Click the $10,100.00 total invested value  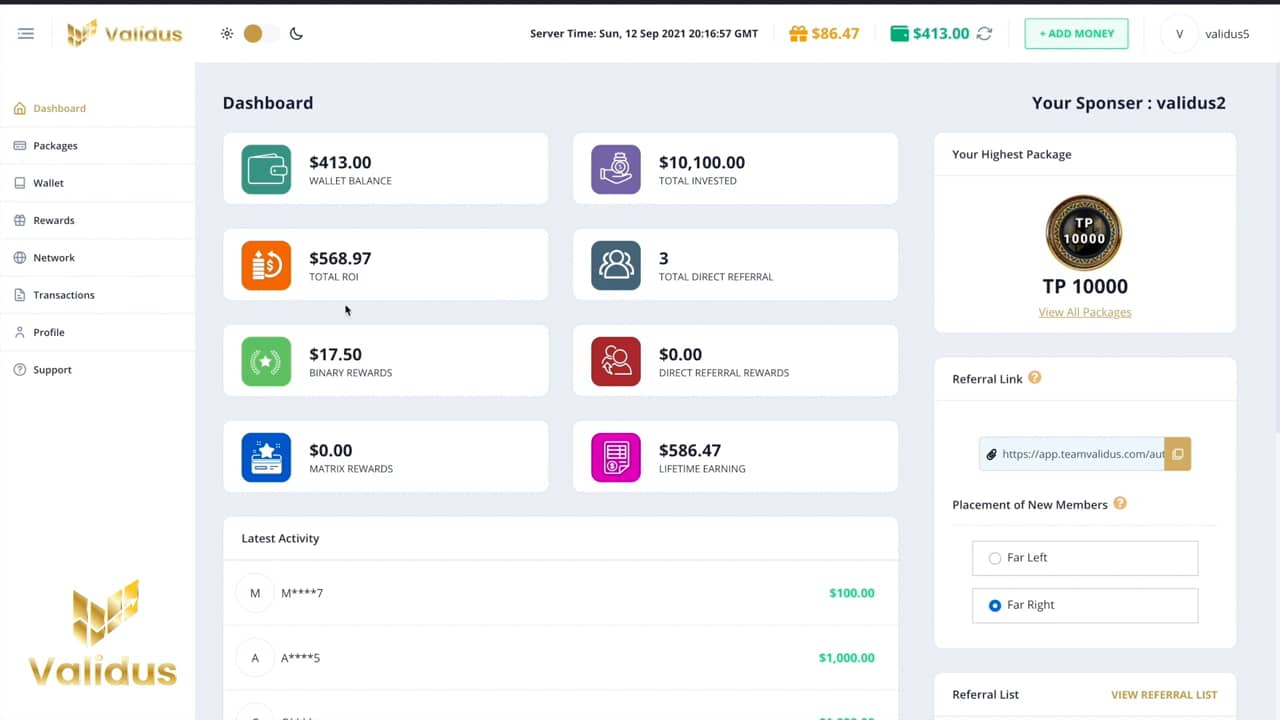[702, 162]
